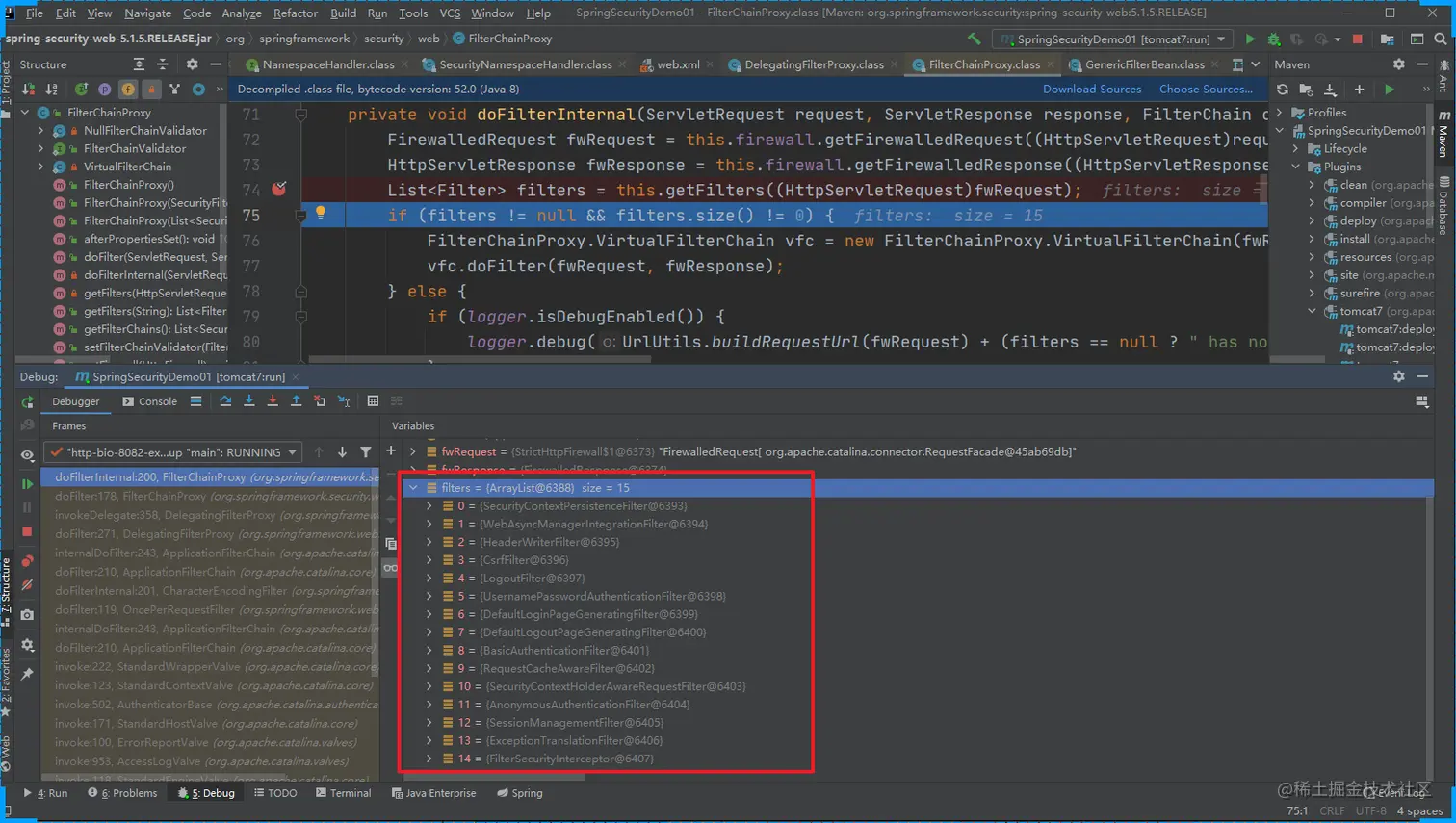Switch to the DelegatingFilterProxy.class tab
The width and height of the screenshot is (1456, 823).
coord(814,64)
